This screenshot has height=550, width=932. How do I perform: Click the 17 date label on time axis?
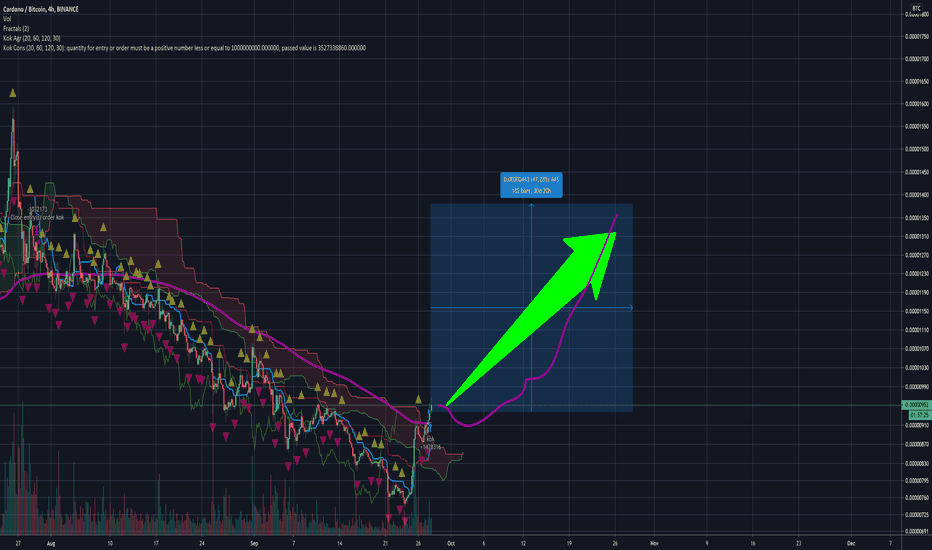click(x=156, y=543)
